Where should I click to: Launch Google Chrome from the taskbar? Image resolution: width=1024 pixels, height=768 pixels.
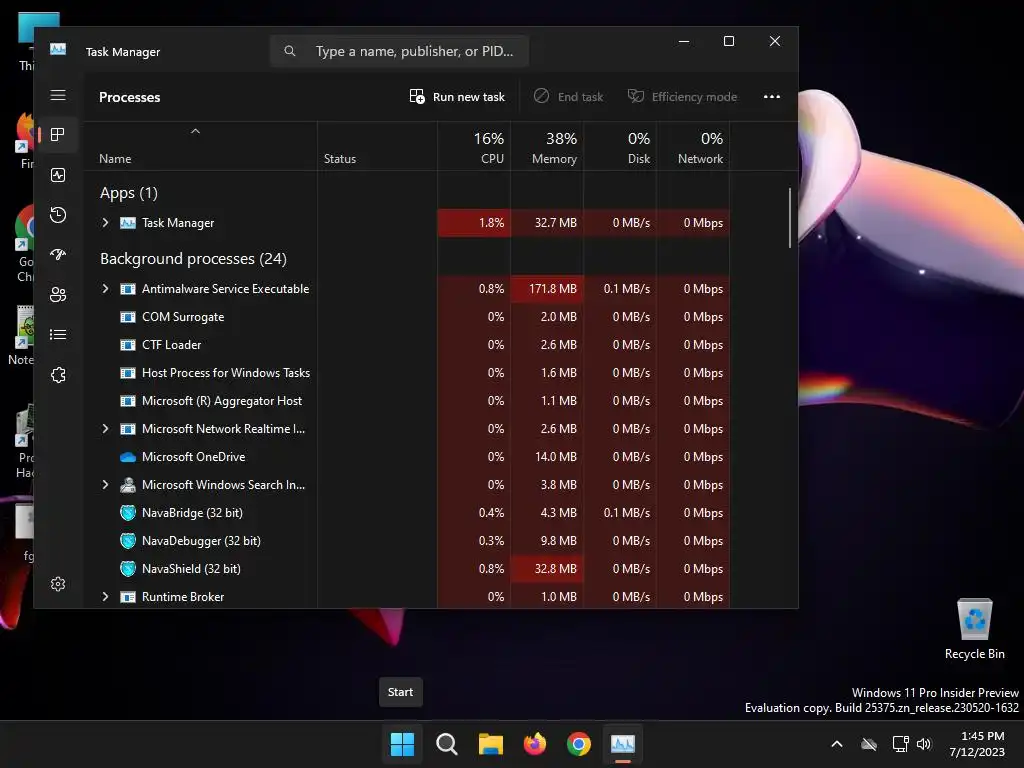pyautogui.click(x=579, y=744)
